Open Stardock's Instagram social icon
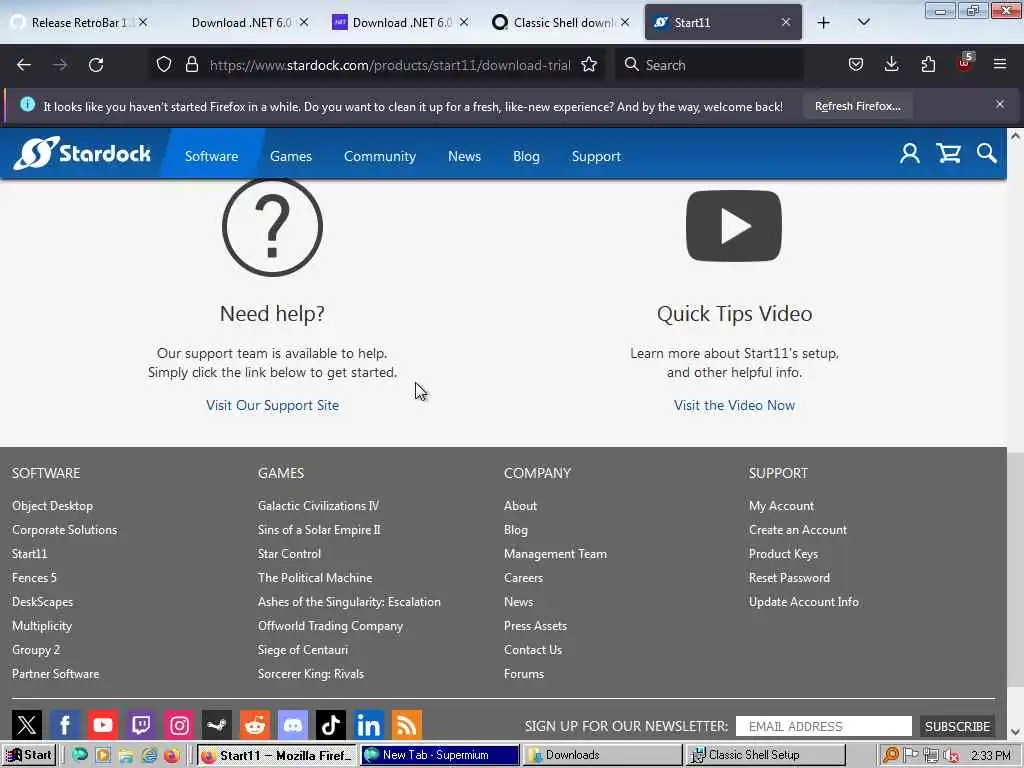This screenshot has width=1024, height=768. click(x=179, y=725)
